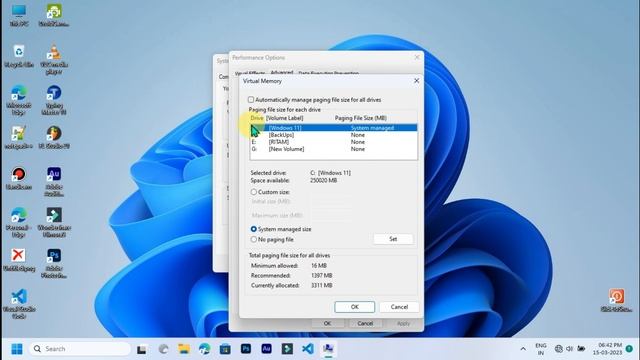Screen dimensions: 640x360
Task: Open the green Android app desktop shortcut
Action: click(54, 15)
